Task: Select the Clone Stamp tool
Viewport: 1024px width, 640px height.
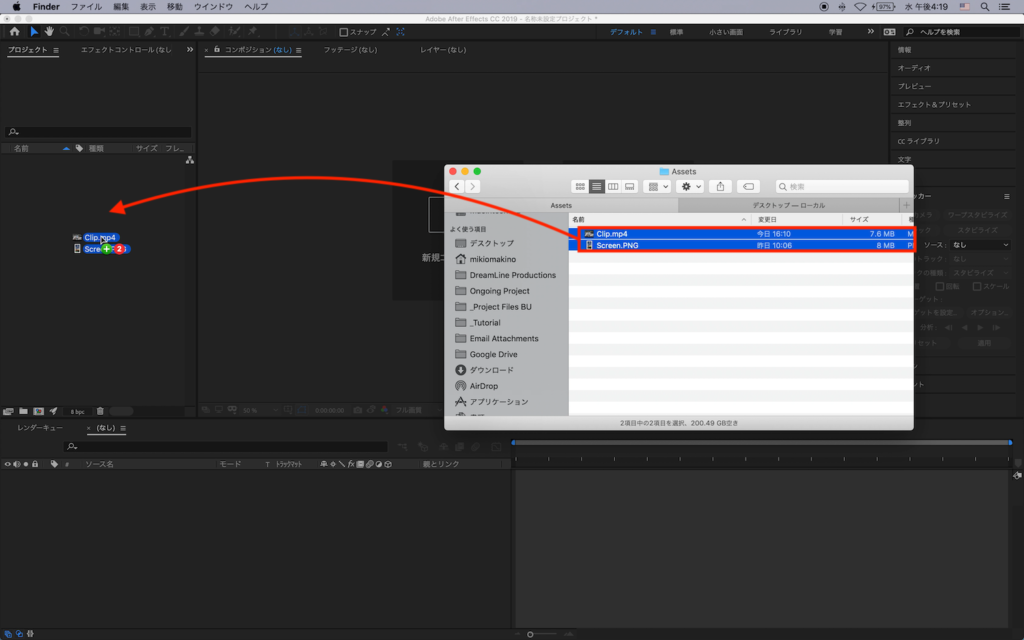Action: coord(199,31)
